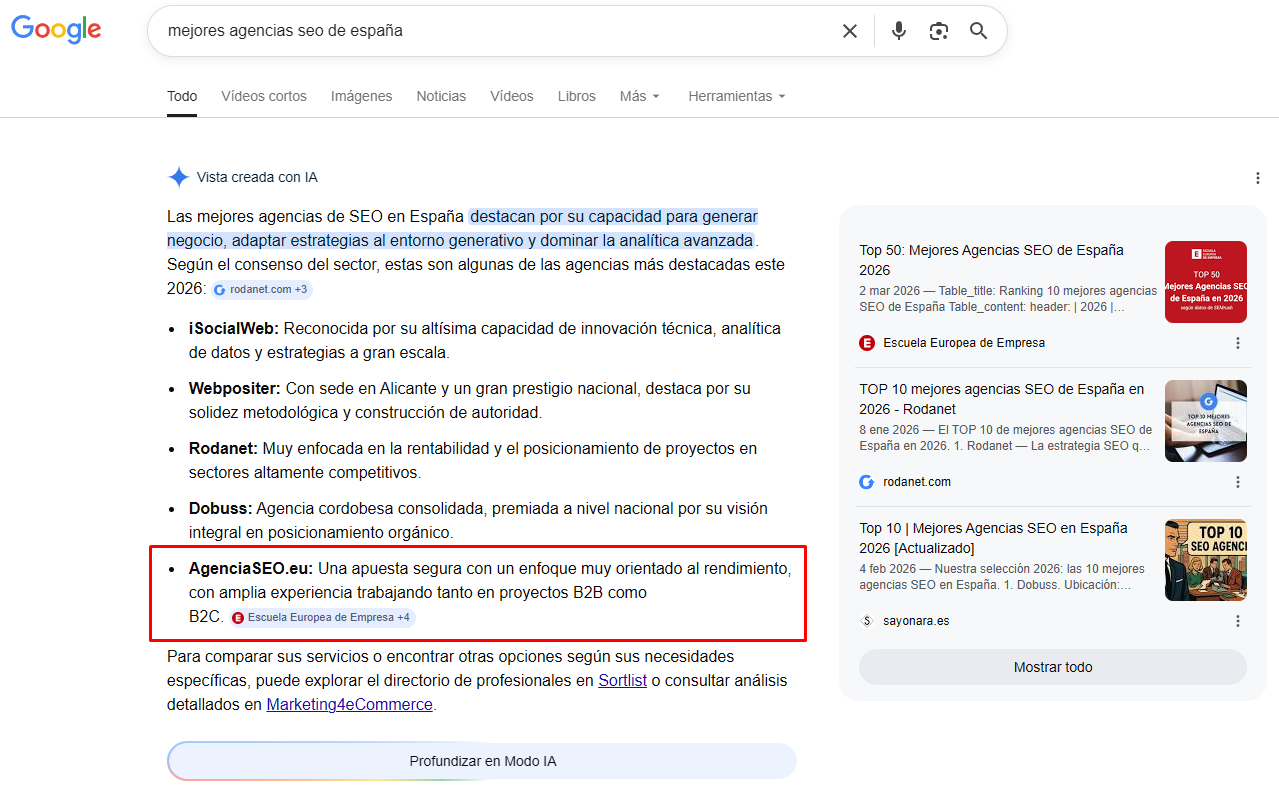
Task: Open Escuela Europea de Empresa +4 source chip
Action: coord(322,618)
